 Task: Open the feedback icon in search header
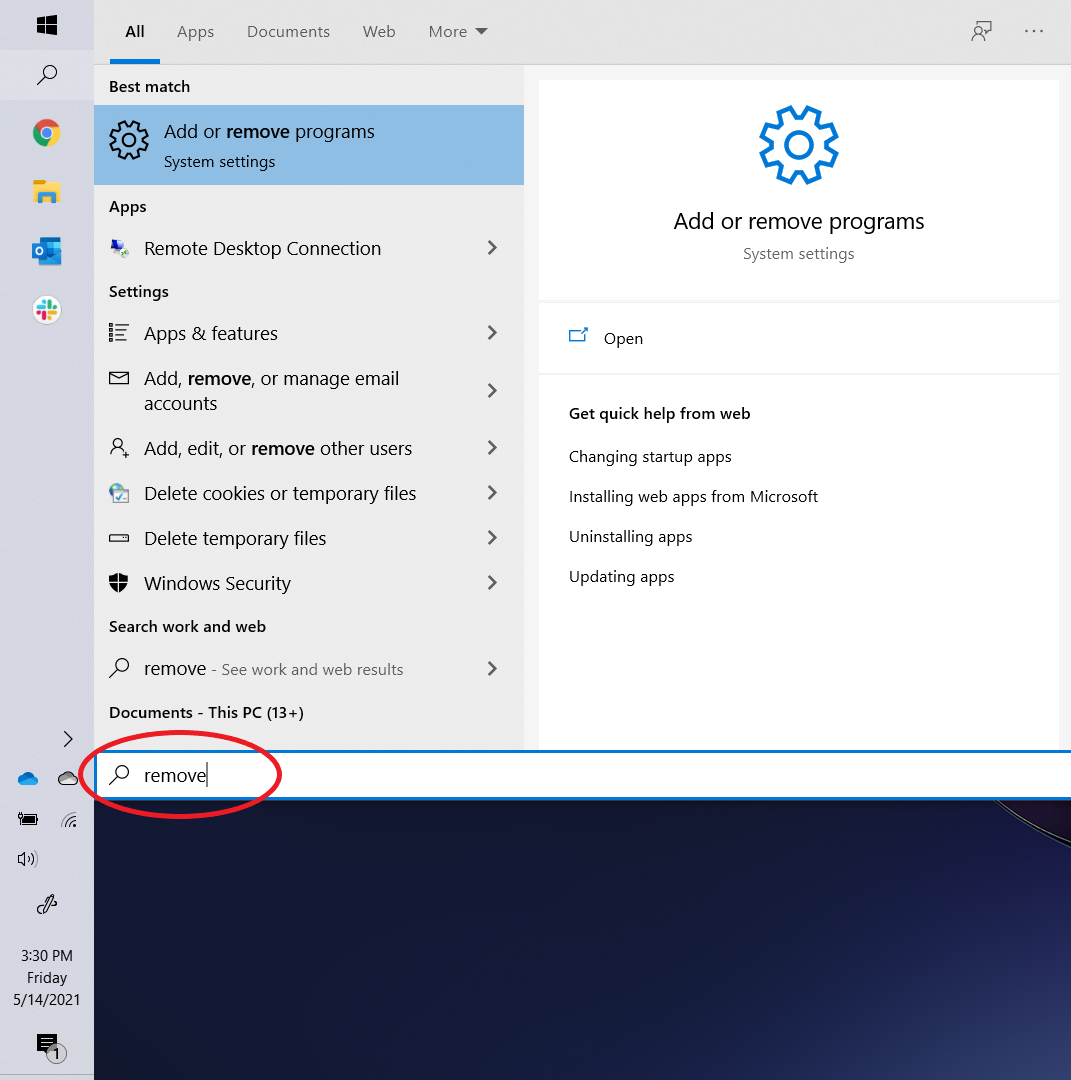(981, 31)
